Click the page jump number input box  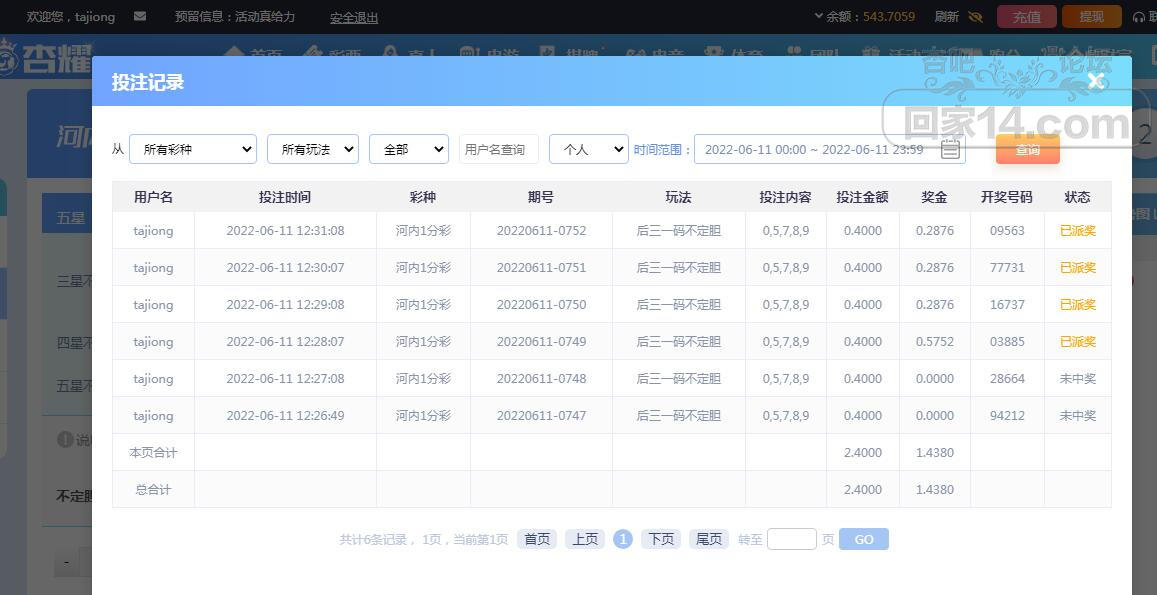pyautogui.click(x=791, y=539)
